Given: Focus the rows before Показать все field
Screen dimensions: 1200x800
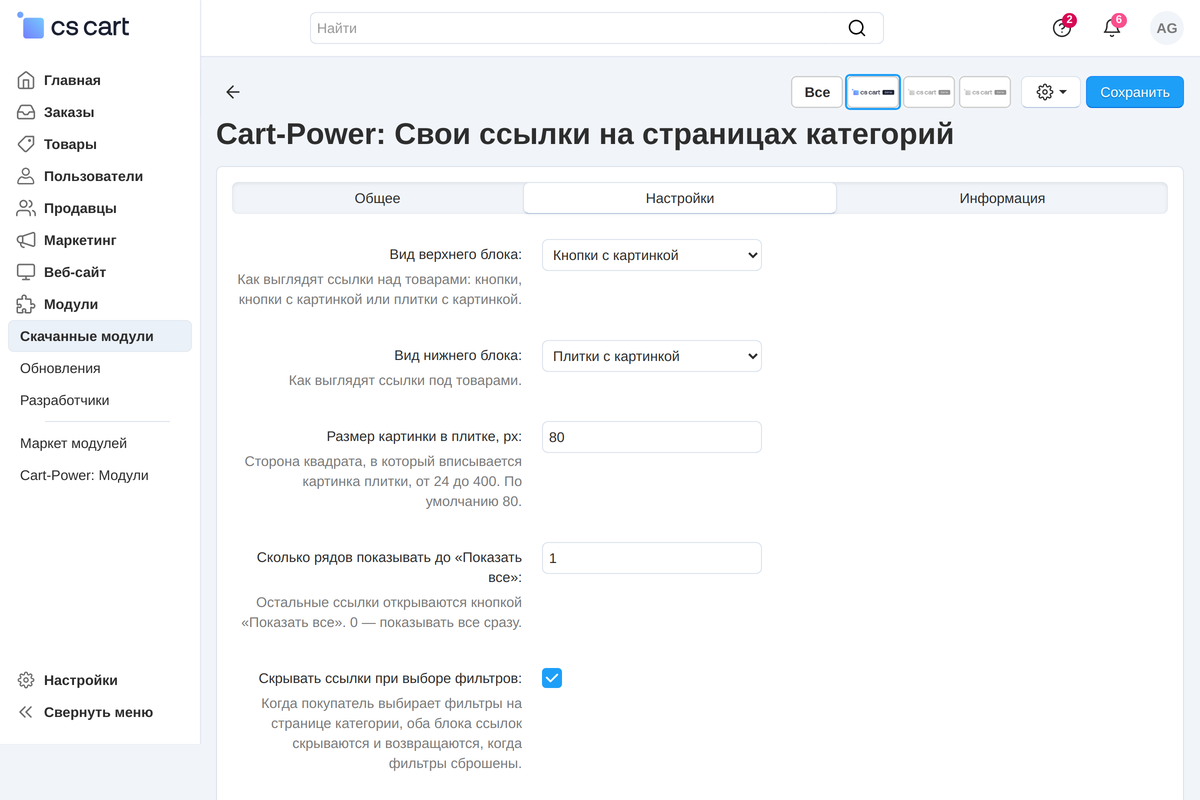Looking at the screenshot, I should [652, 558].
